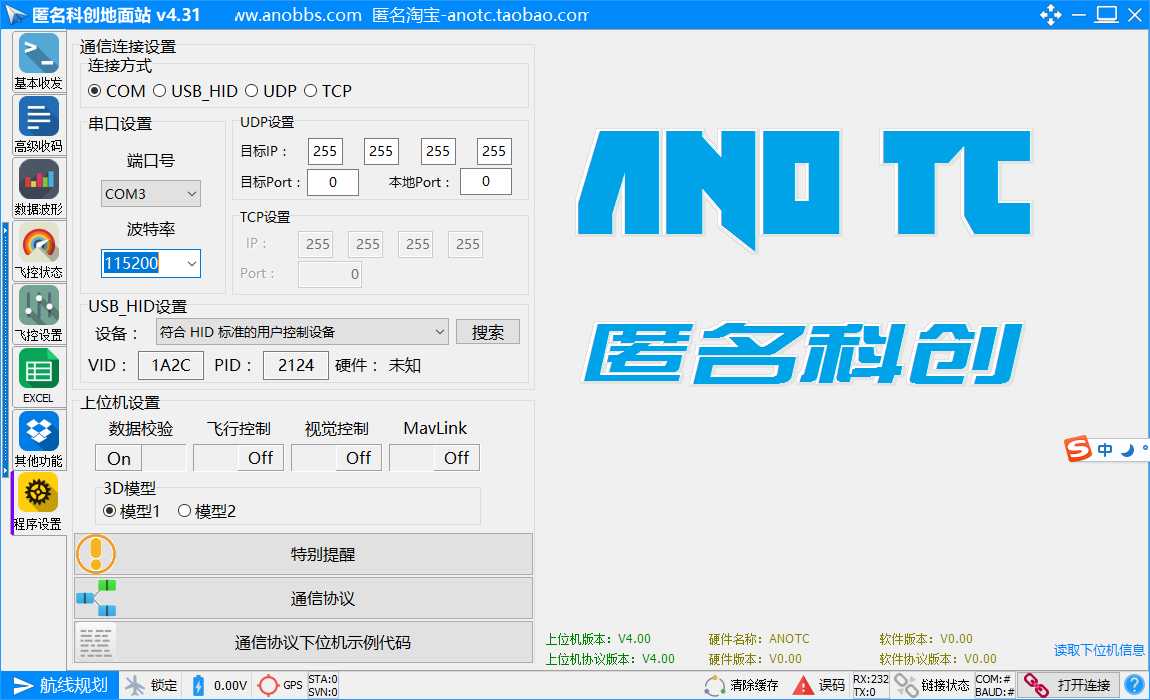Click the RX:232 TX:0 counter
Image resolution: width=1150 pixels, height=700 pixels.
[871, 685]
